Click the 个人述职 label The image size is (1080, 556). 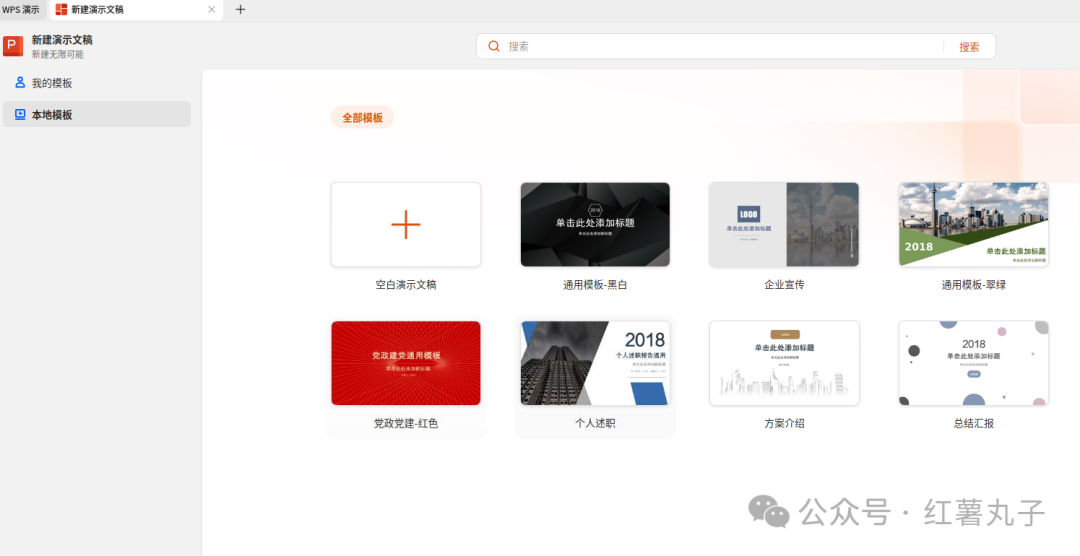tap(595, 423)
